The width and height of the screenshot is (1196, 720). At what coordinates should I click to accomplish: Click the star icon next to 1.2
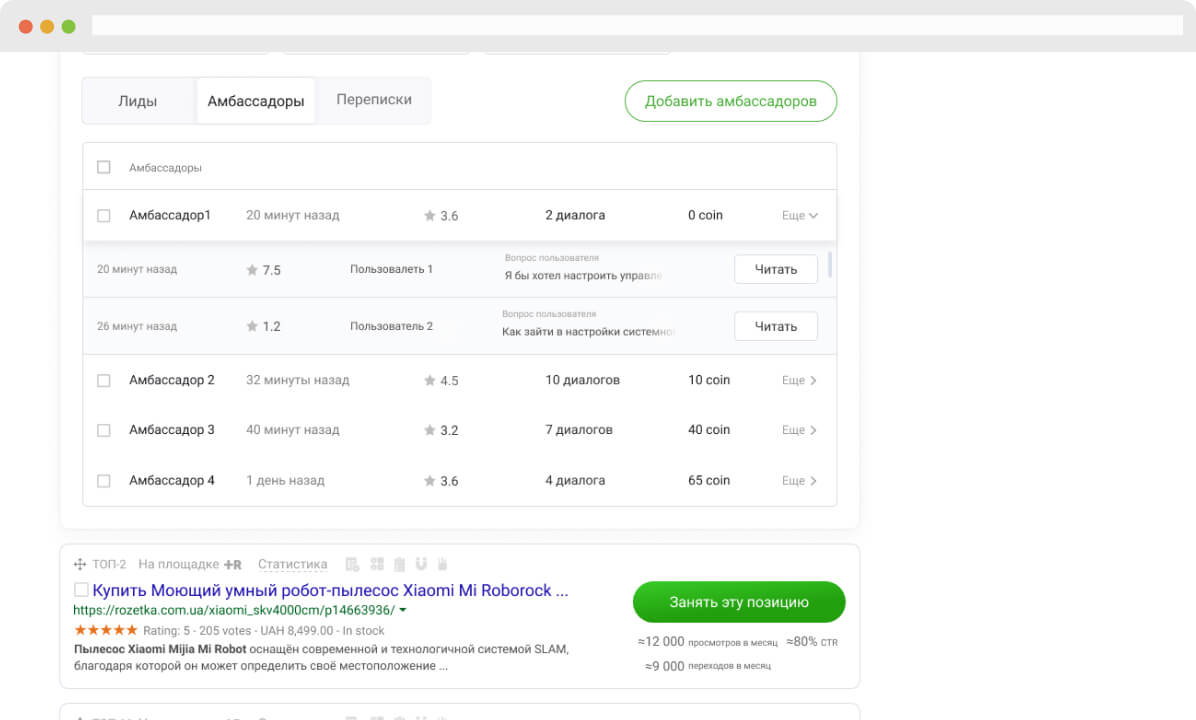coord(252,326)
